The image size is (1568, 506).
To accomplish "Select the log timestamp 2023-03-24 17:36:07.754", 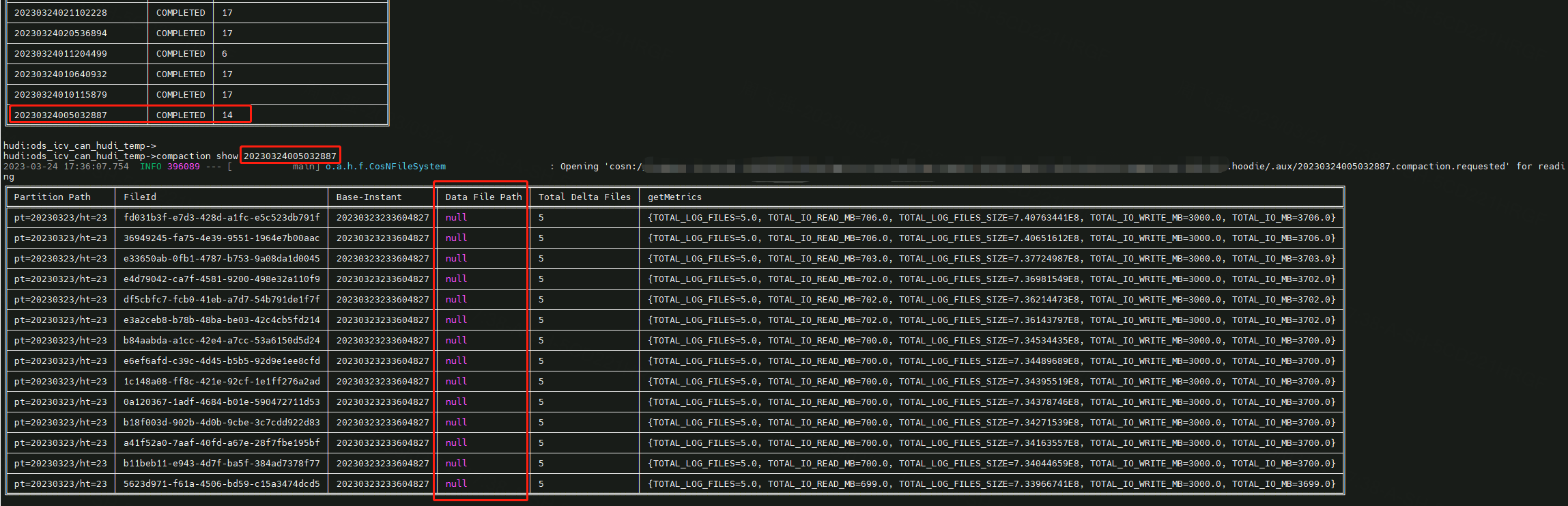I will click(x=66, y=166).
